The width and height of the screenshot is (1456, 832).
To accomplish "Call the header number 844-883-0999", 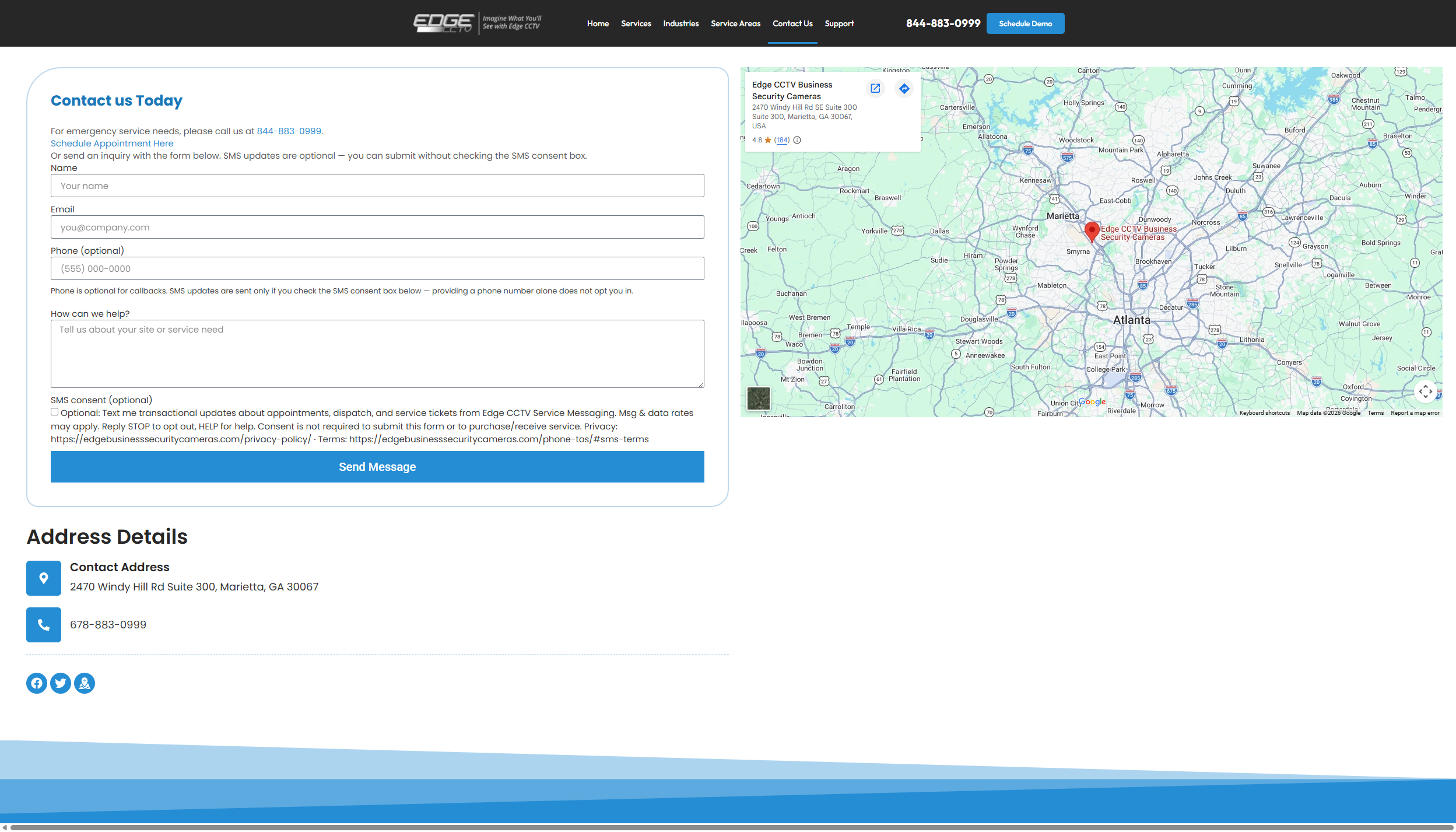I will point(943,23).
